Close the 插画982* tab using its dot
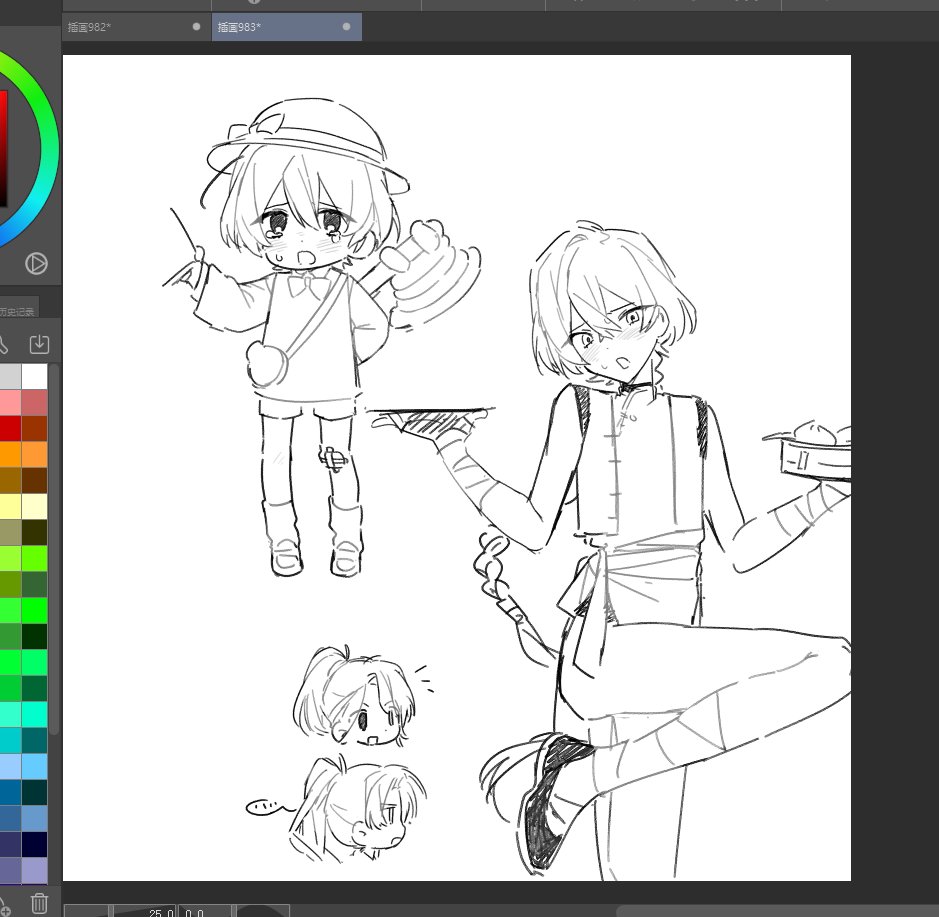The width and height of the screenshot is (939, 917). [196, 26]
